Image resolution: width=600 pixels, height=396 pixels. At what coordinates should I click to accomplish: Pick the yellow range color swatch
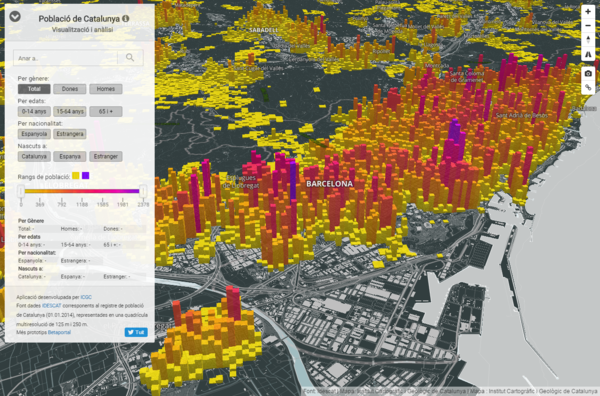tap(76, 176)
